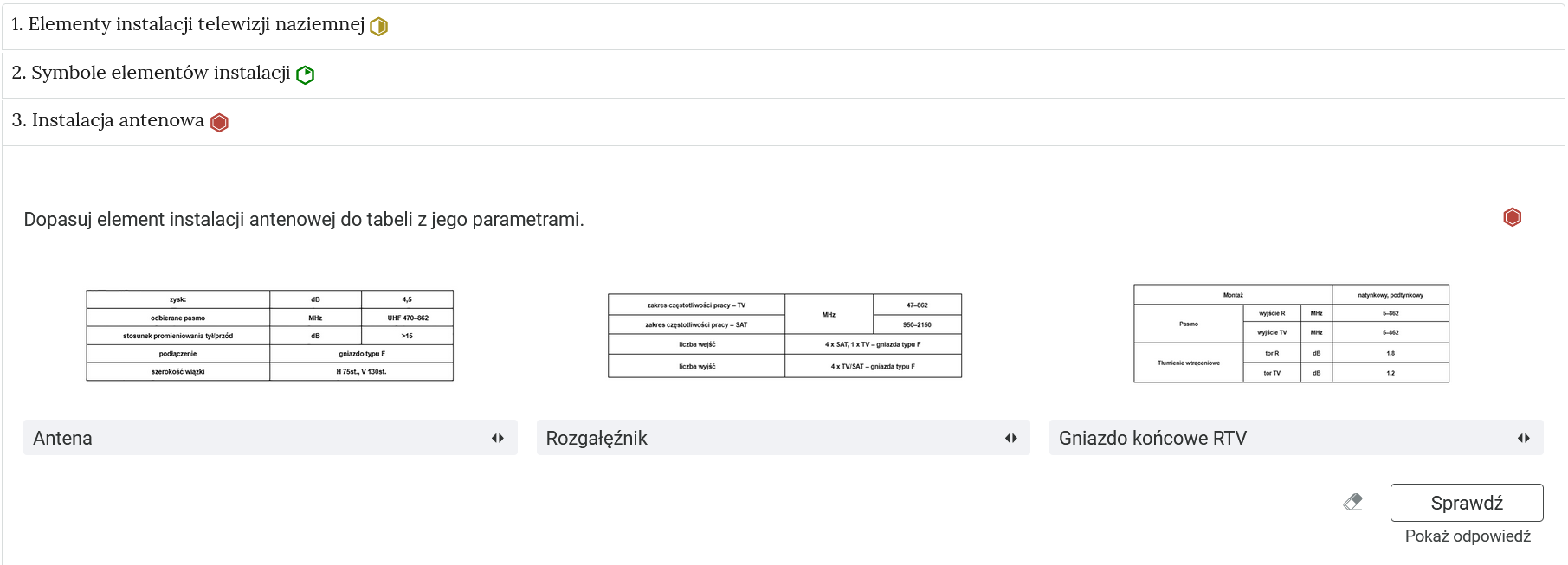1568x565 pixels.
Task: Select the table showing zysk 4,5 dB
Action: pyautogui.click(x=269, y=335)
